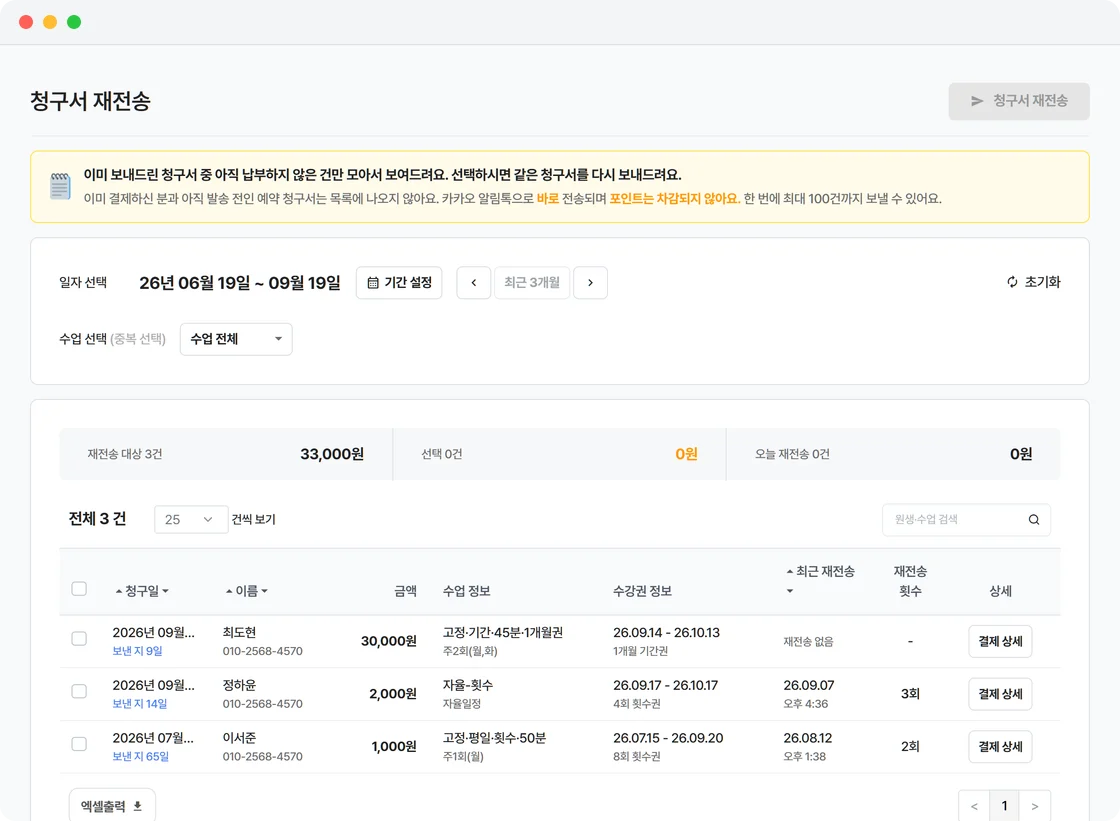Image resolution: width=1120 pixels, height=821 pixels.
Task: Click the 26.09.17 - 26.10.17 pass period
Action: click(x=666, y=685)
